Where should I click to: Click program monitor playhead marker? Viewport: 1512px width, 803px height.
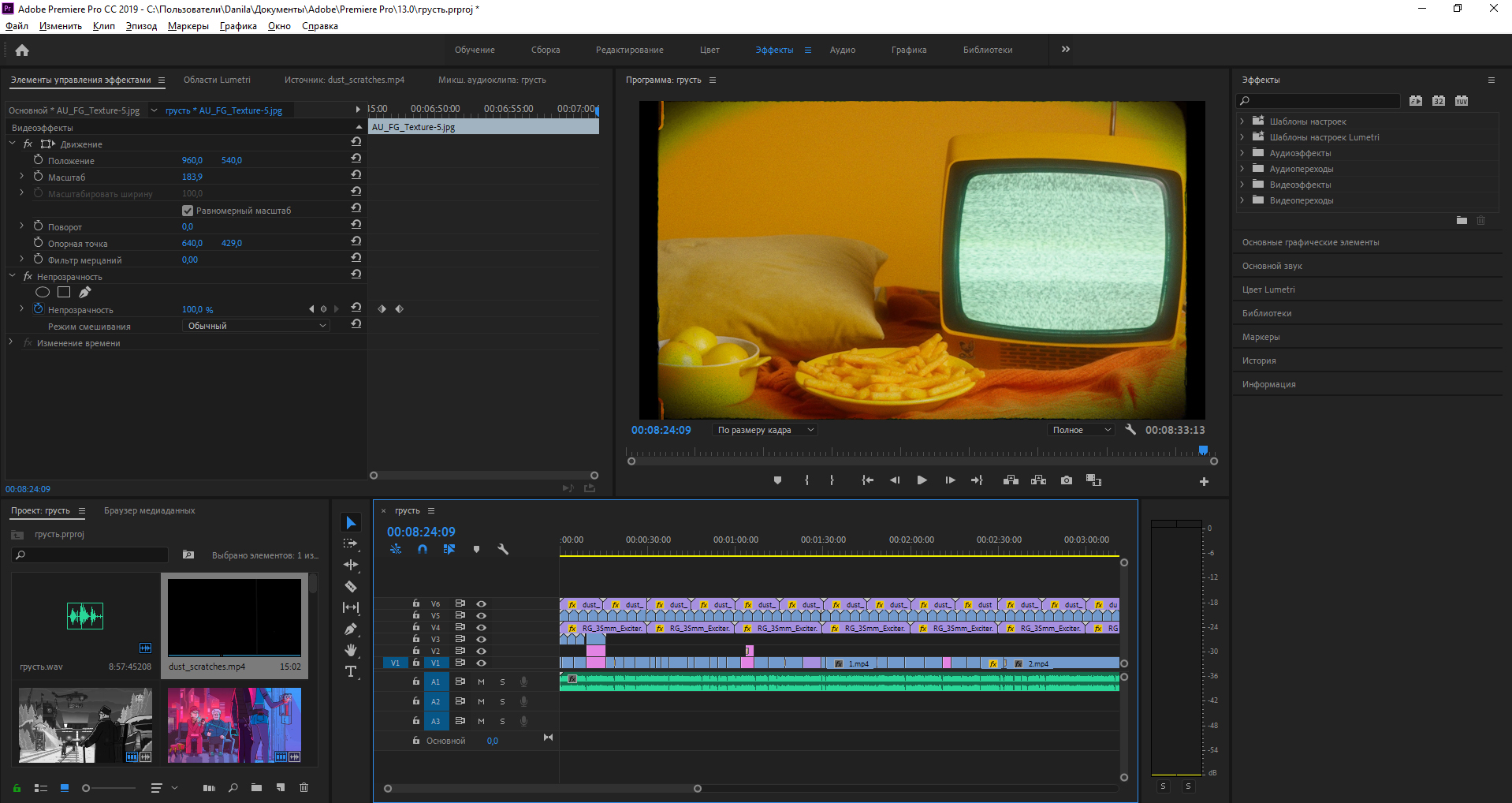(1203, 450)
